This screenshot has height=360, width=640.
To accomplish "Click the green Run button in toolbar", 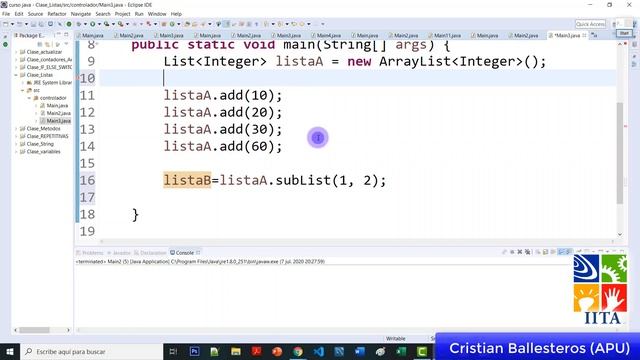I will [93, 24].
